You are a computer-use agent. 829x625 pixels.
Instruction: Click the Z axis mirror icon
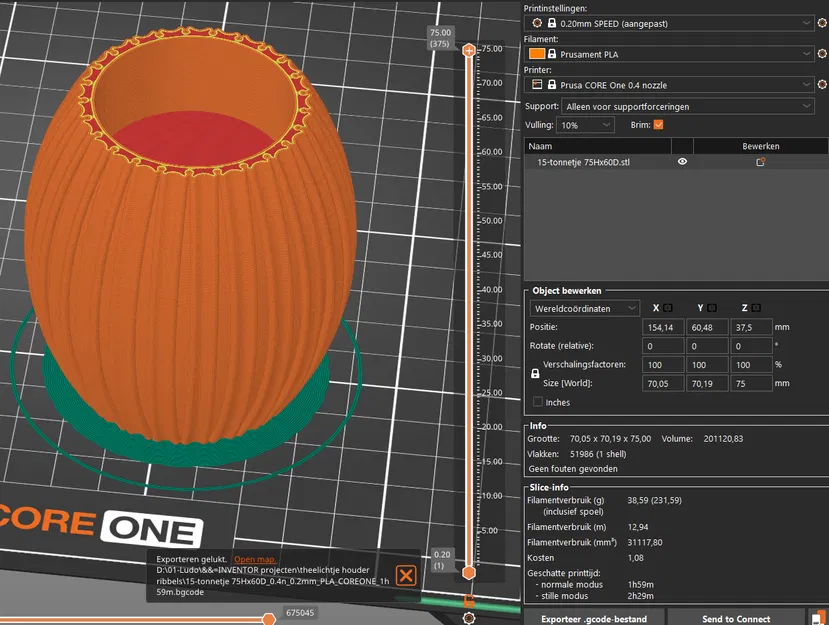(x=756, y=308)
